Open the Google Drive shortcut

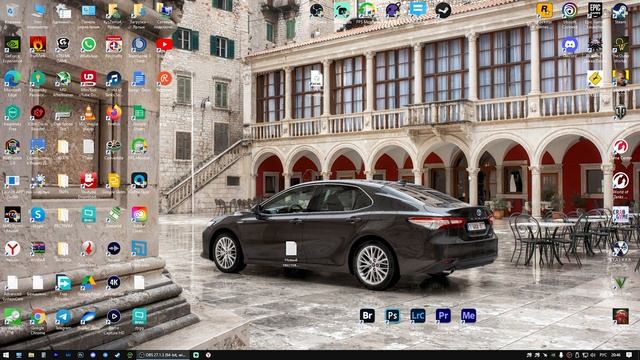[x=88, y=282]
